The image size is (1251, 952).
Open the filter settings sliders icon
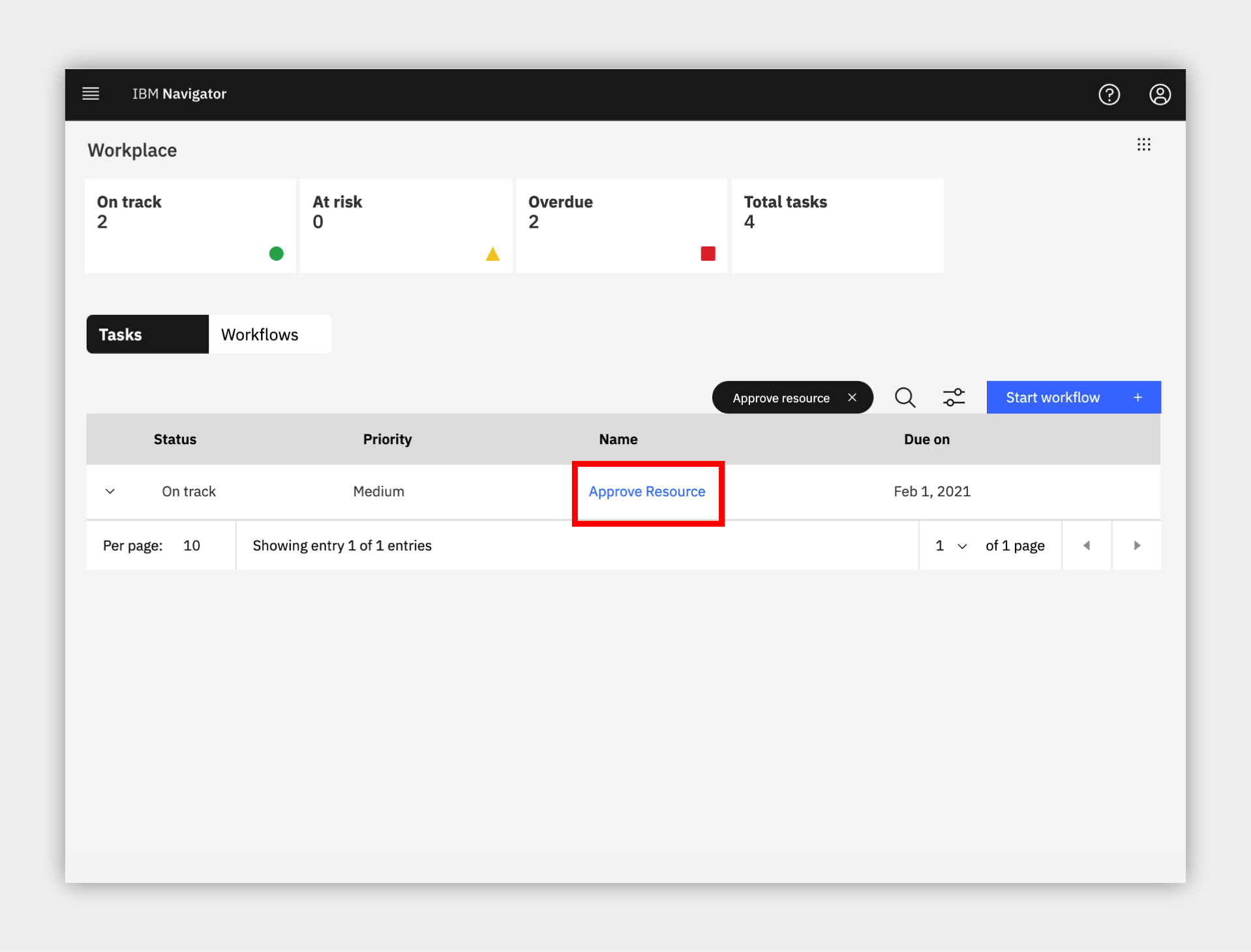(954, 397)
